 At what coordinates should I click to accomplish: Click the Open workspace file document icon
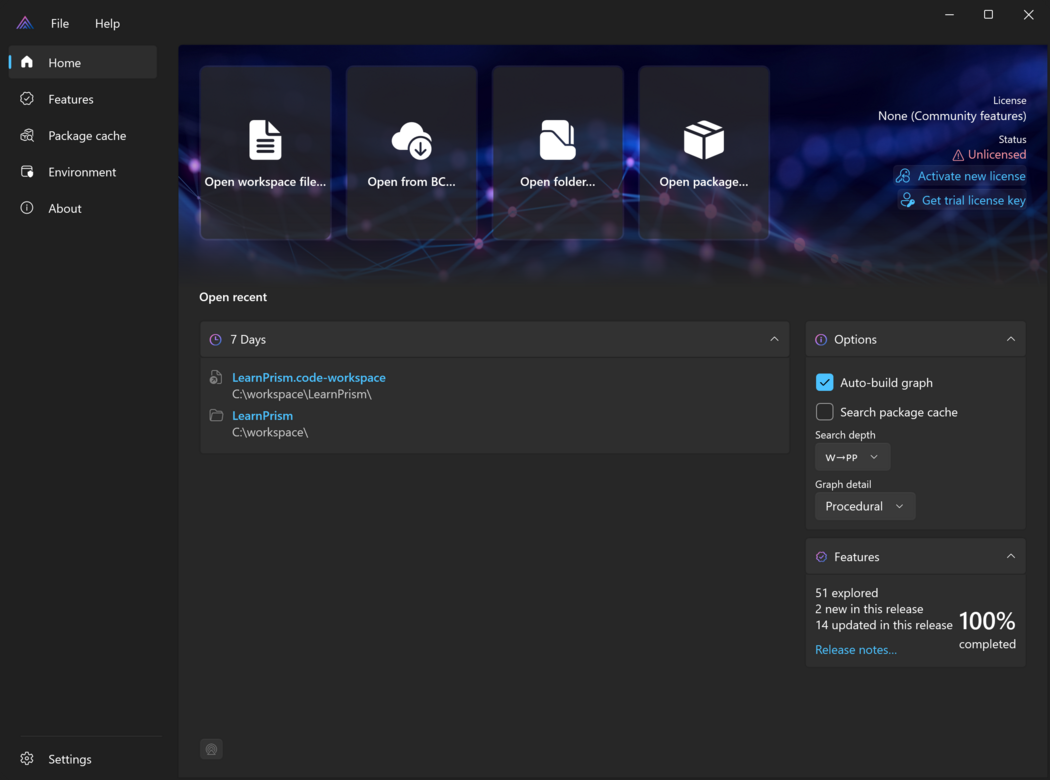[265, 140]
